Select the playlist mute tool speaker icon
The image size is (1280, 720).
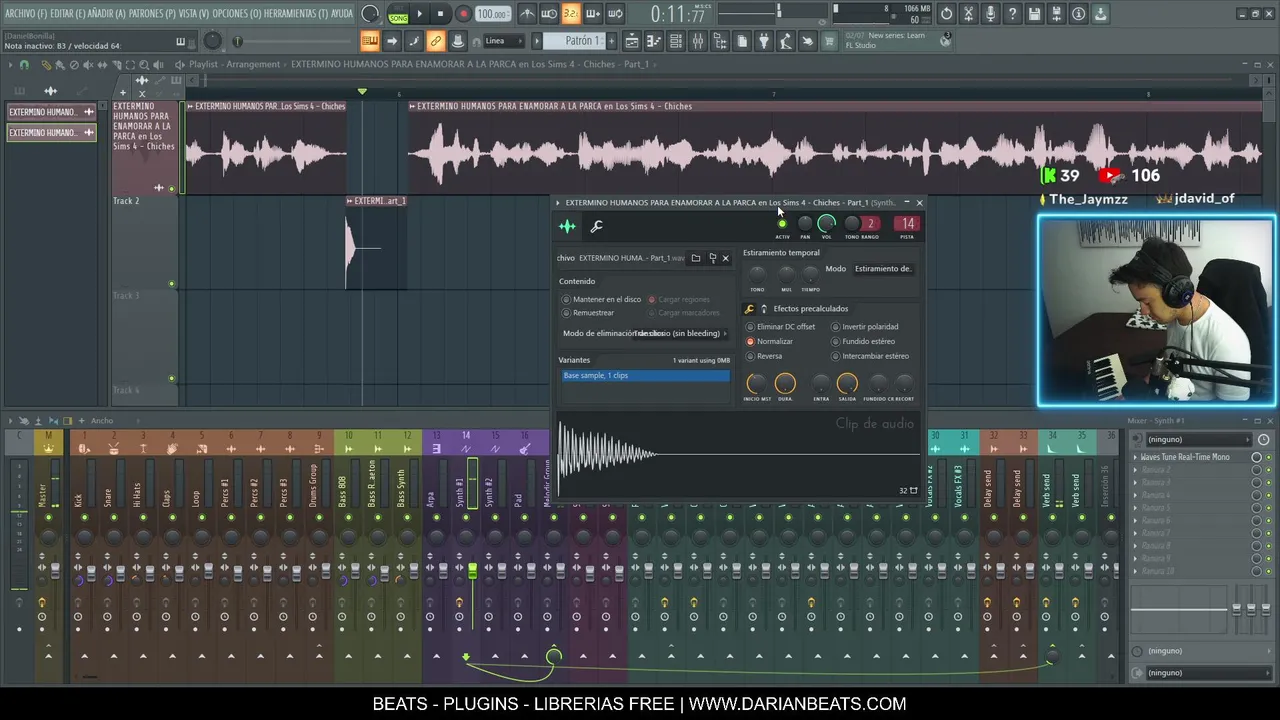(88, 65)
